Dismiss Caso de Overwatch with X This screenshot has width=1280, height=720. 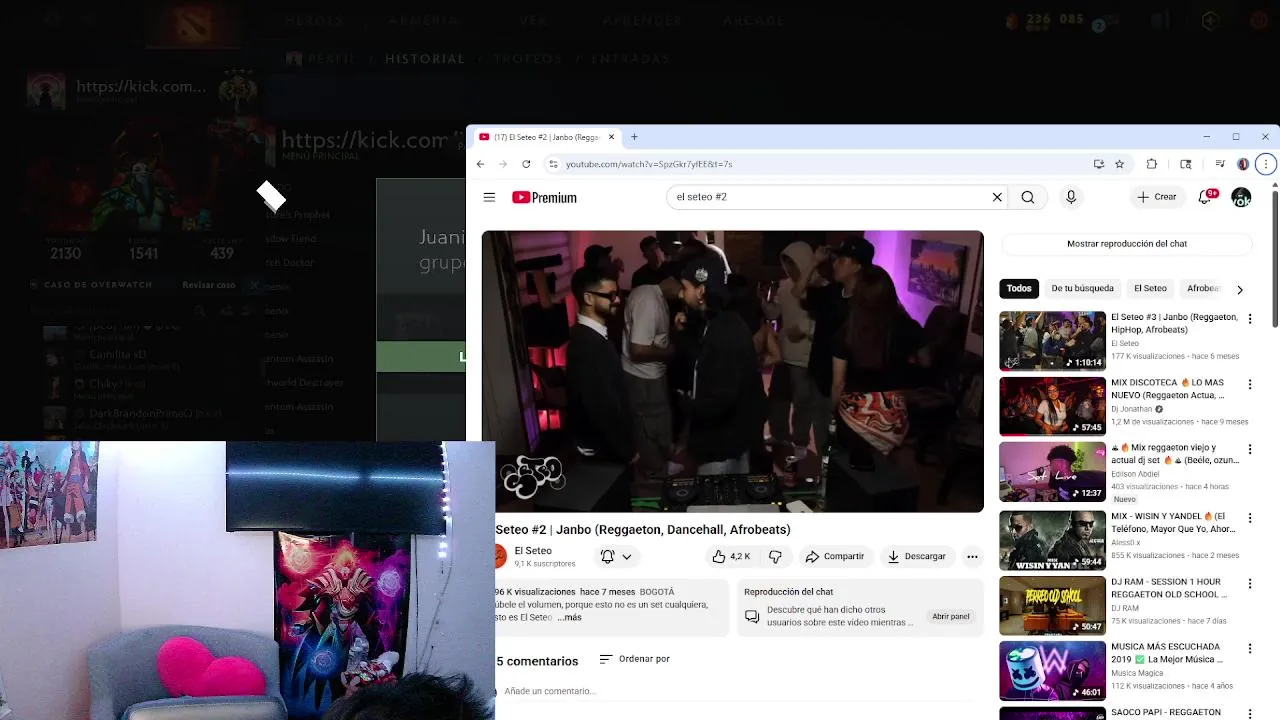click(x=254, y=285)
